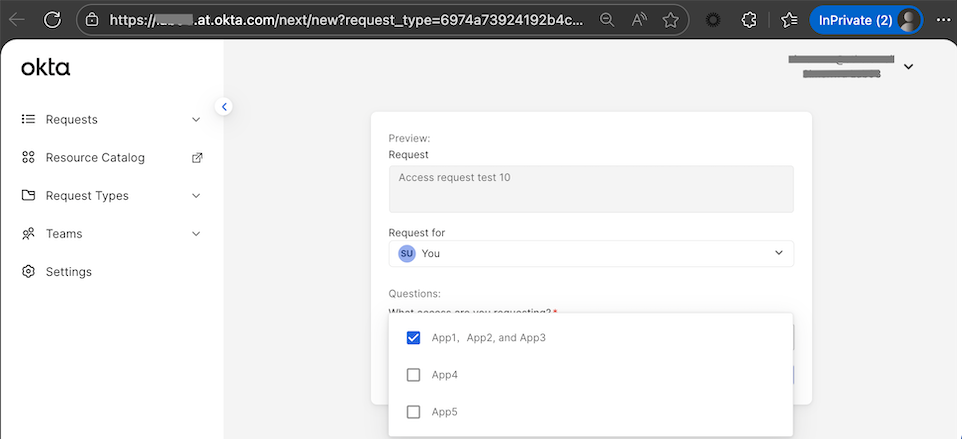Expand the Request Types chevron
The width and height of the screenshot is (962, 439).
196,196
